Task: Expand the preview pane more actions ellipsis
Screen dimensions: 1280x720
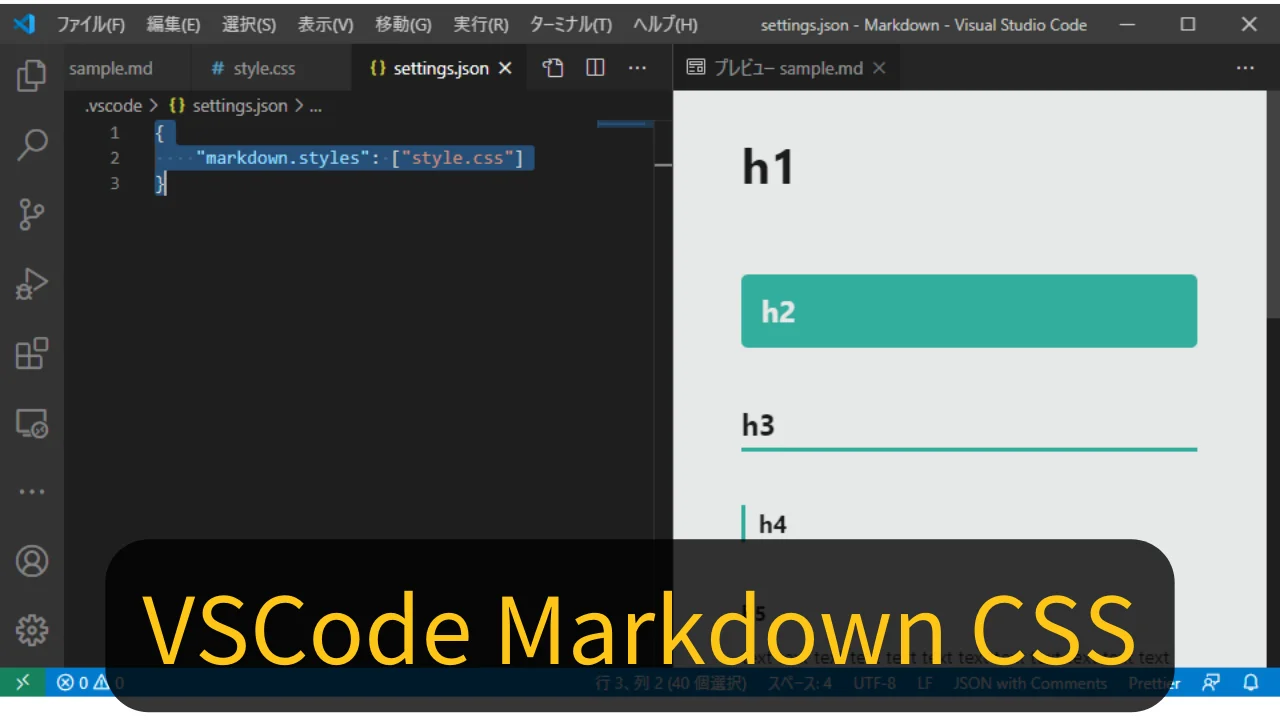Action: point(1245,68)
